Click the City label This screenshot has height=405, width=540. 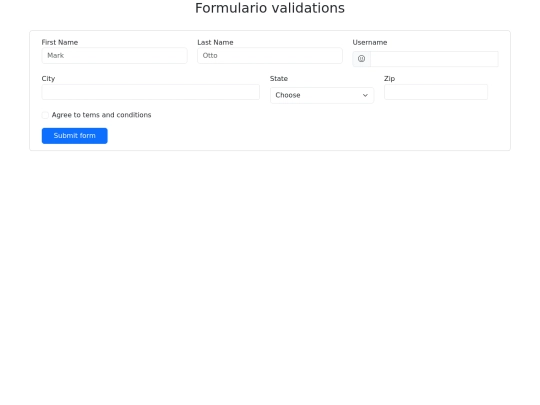(48, 79)
